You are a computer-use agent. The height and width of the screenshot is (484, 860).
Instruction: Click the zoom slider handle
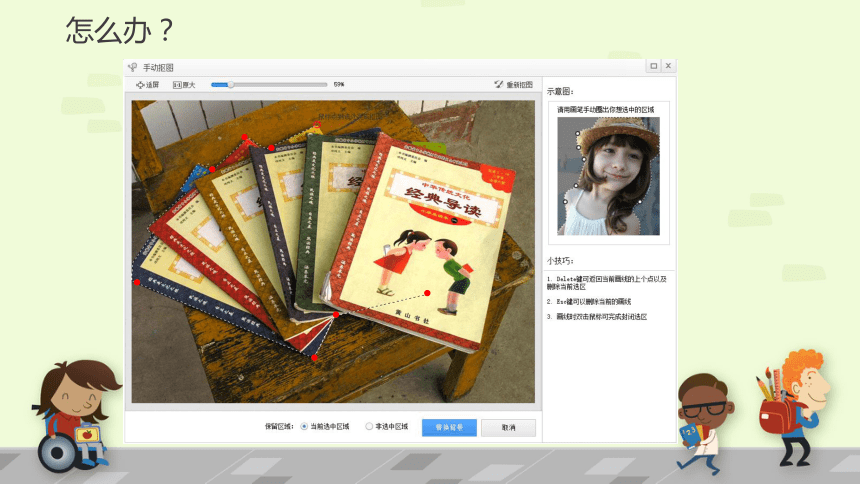pos(231,85)
